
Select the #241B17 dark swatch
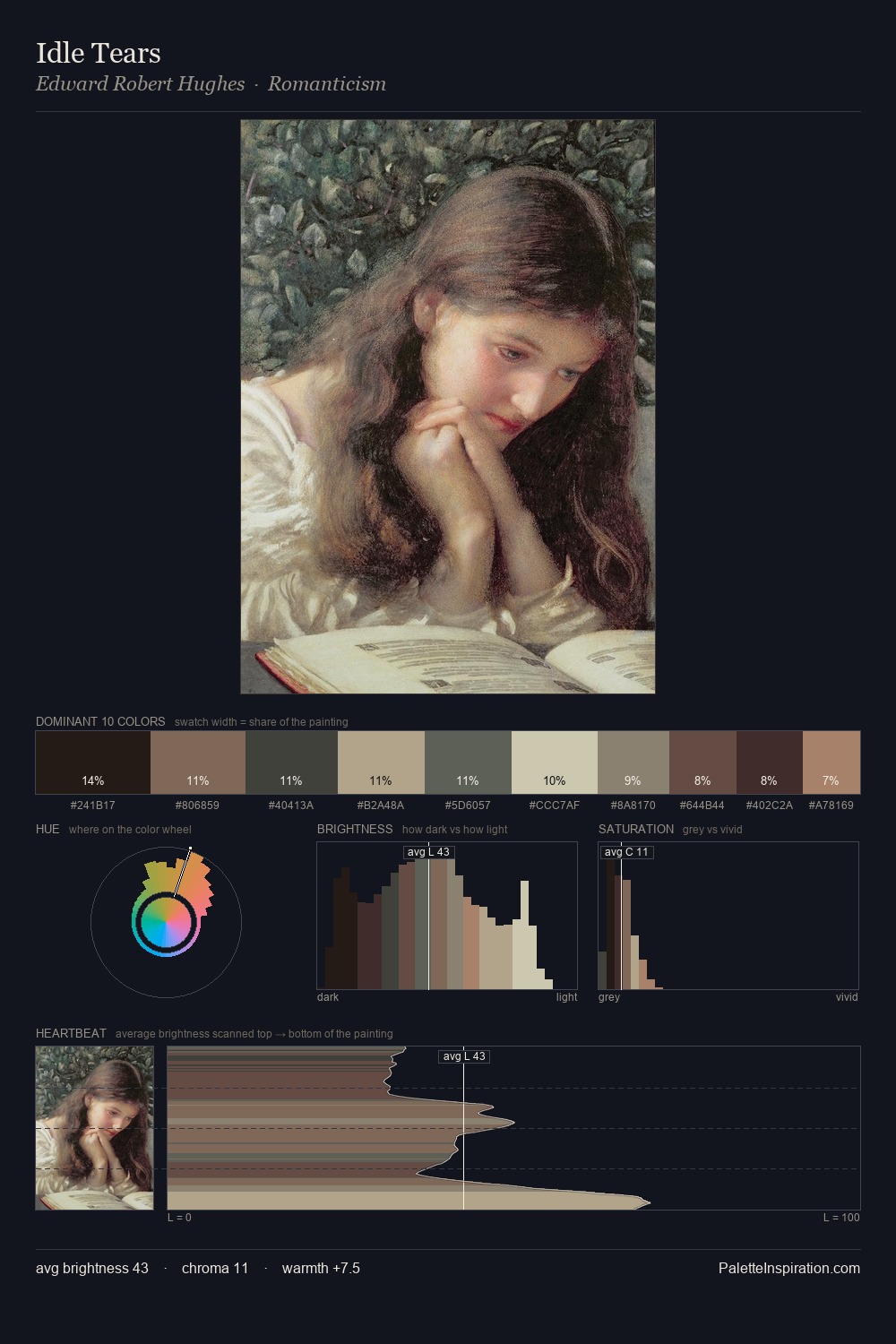click(x=93, y=762)
